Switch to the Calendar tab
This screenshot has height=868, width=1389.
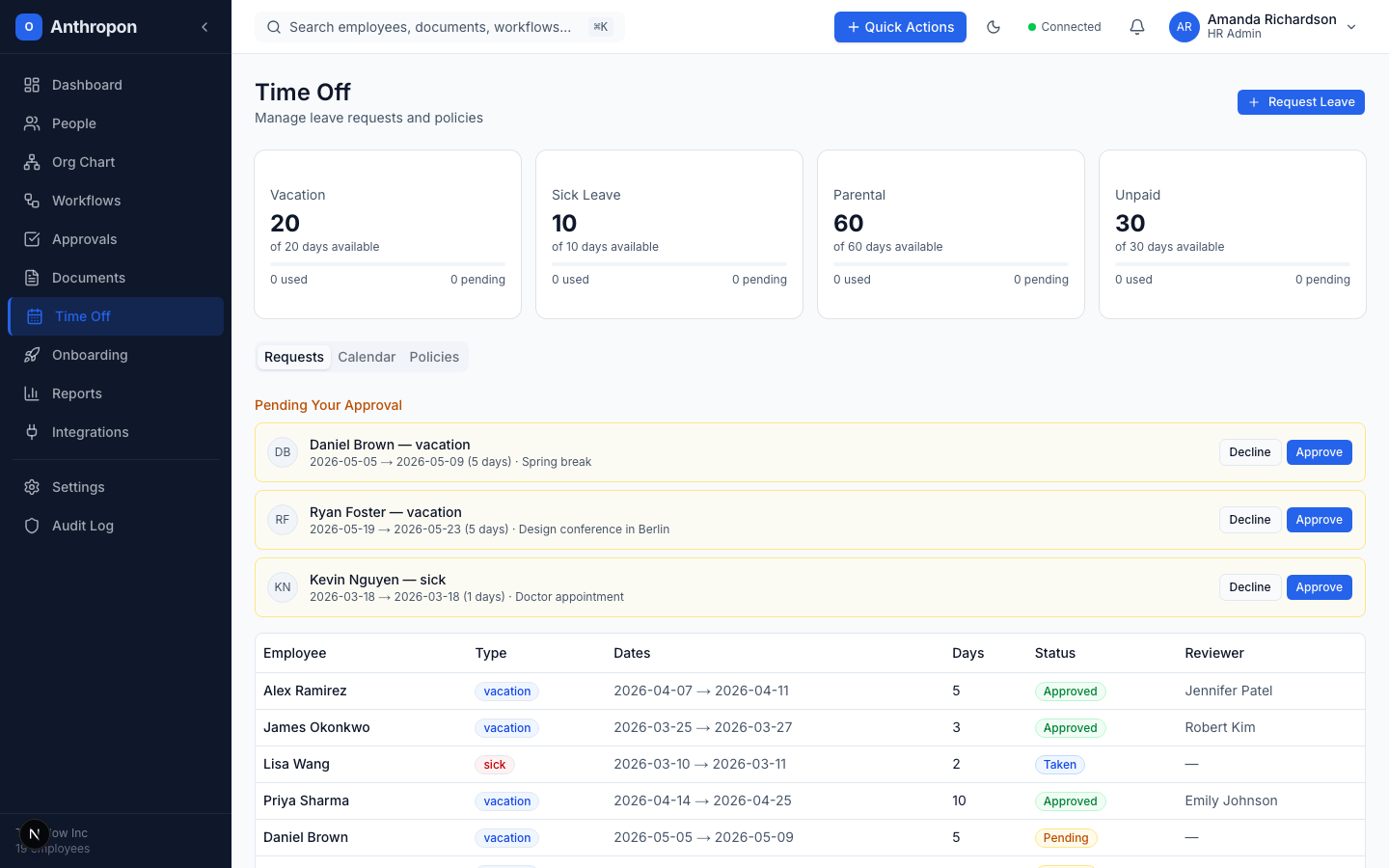(x=367, y=357)
